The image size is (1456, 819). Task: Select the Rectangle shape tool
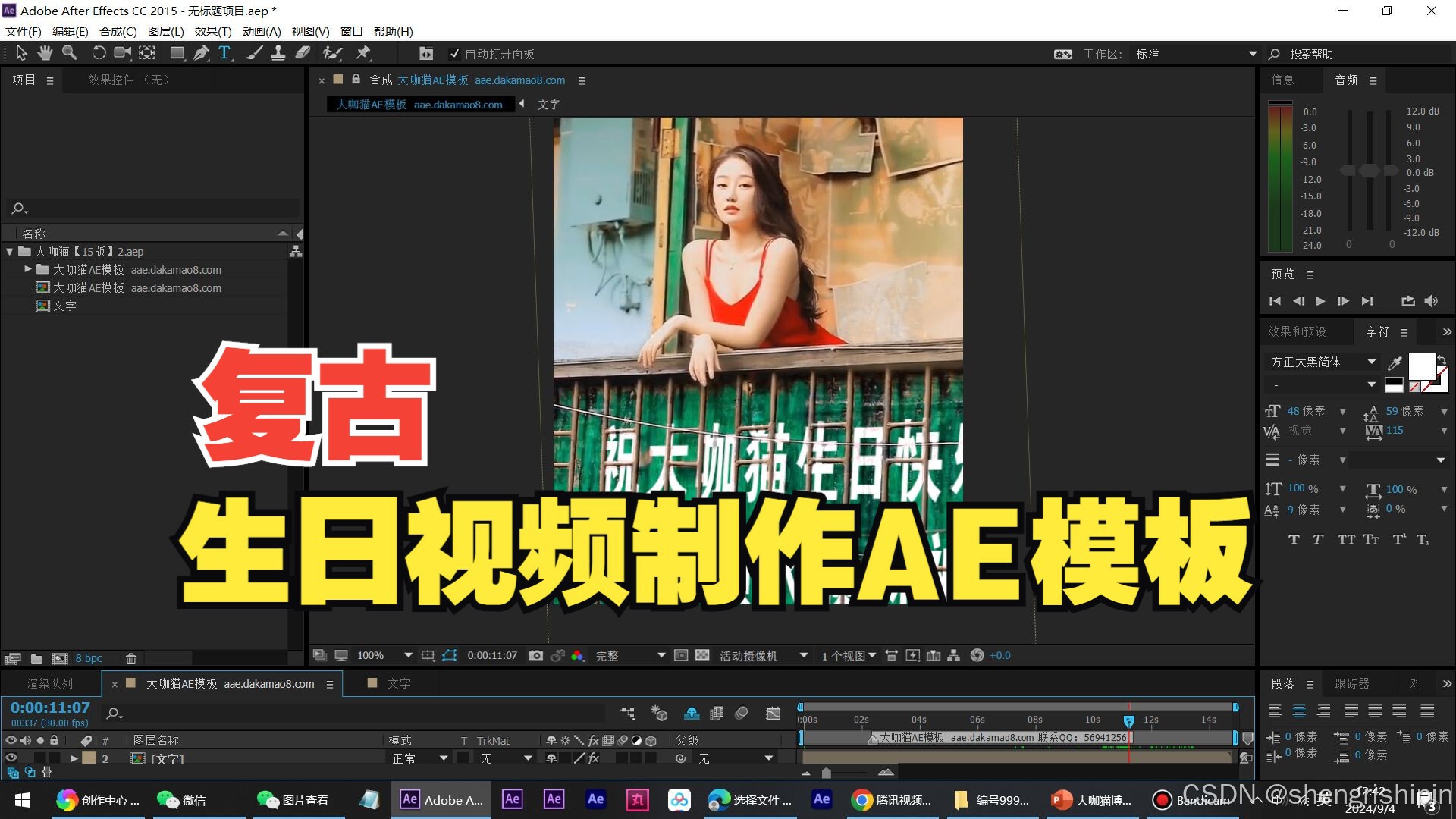177,53
